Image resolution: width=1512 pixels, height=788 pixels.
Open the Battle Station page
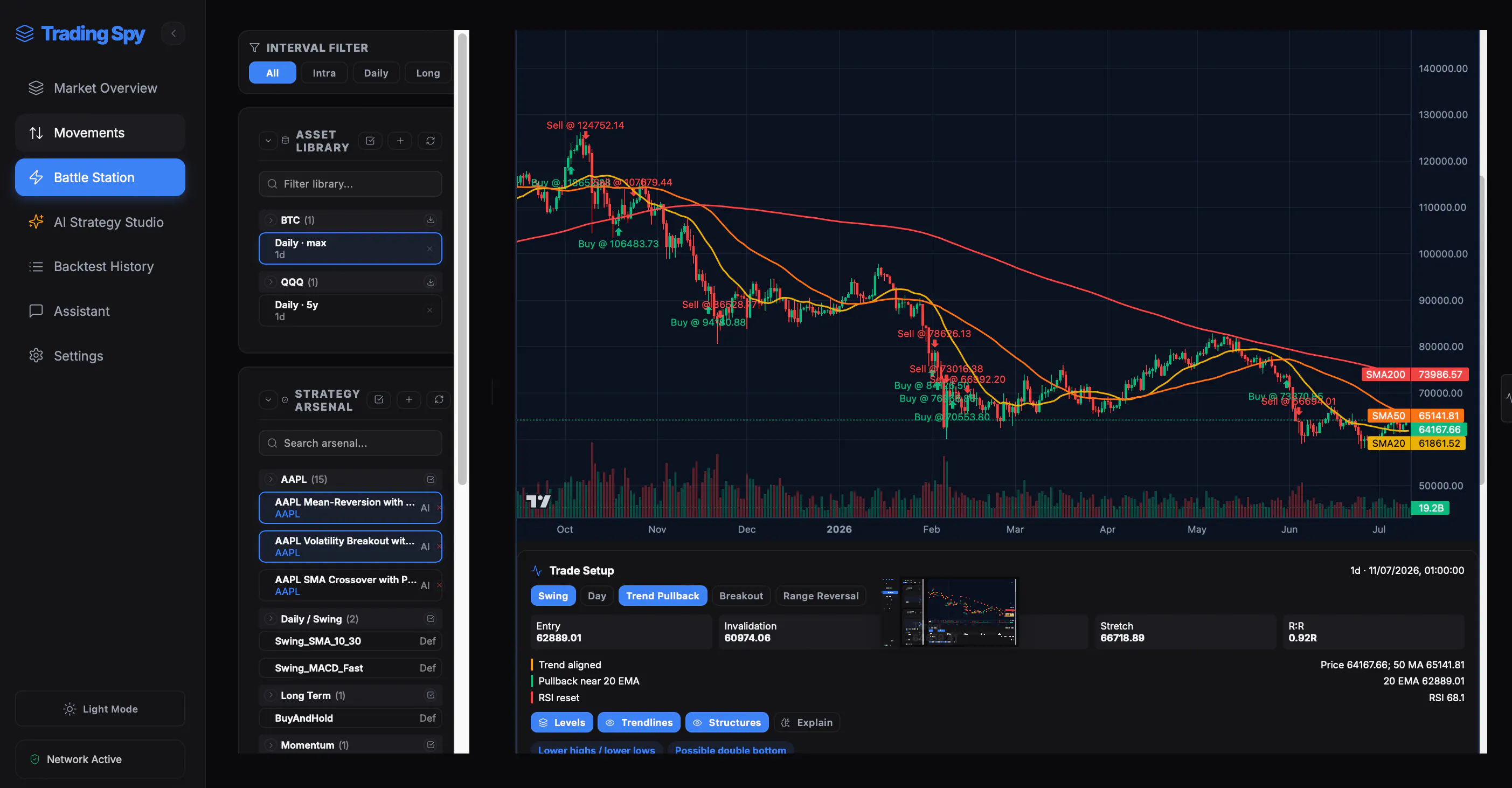(x=100, y=177)
